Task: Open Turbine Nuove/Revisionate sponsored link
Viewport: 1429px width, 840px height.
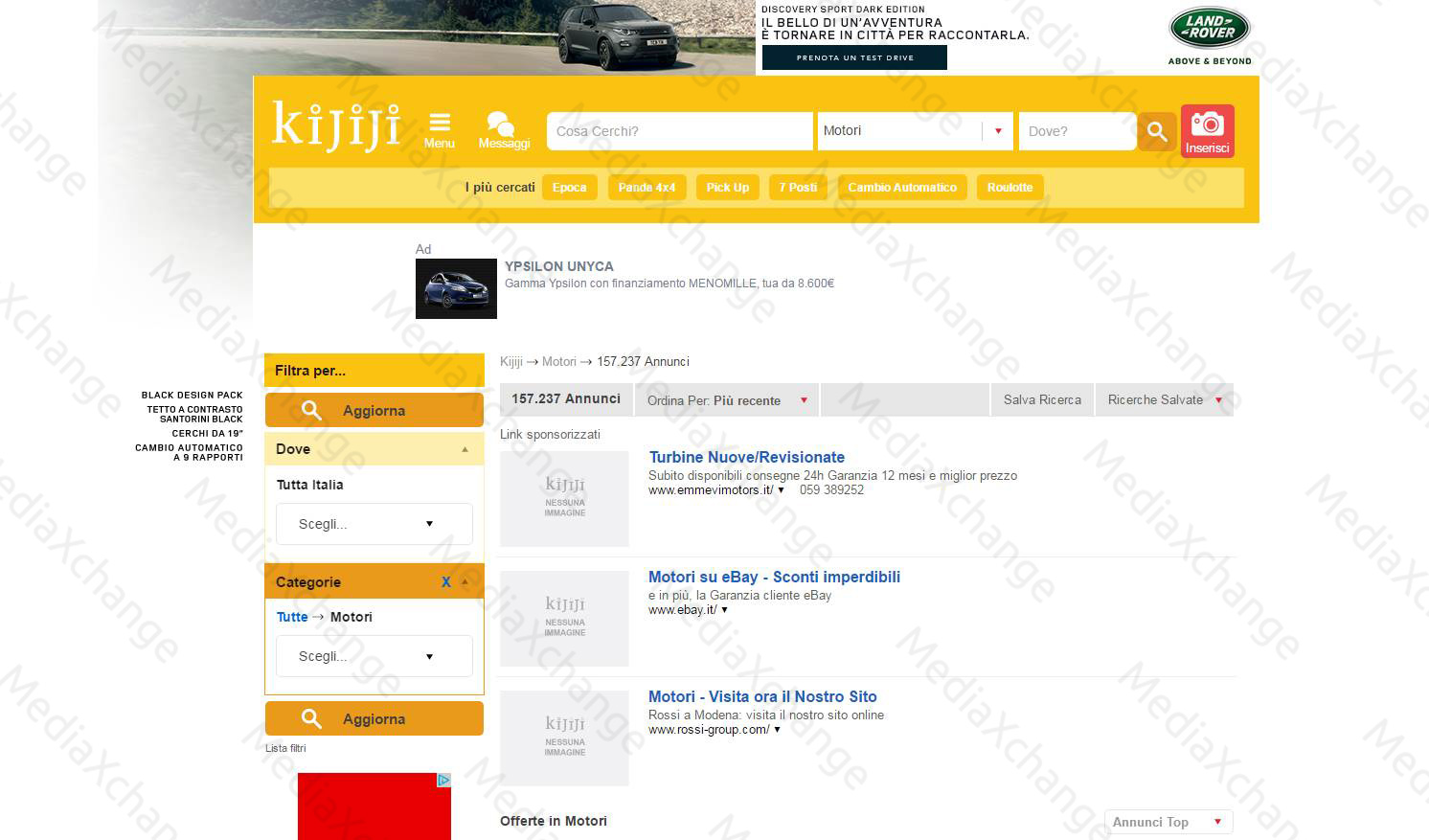Action: tap(747, 457)
